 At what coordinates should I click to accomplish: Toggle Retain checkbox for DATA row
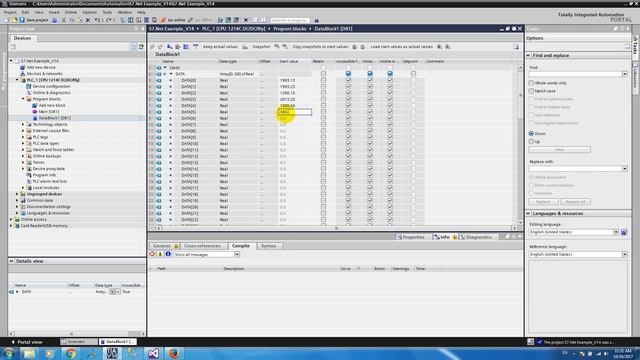[x=323, y=74]
